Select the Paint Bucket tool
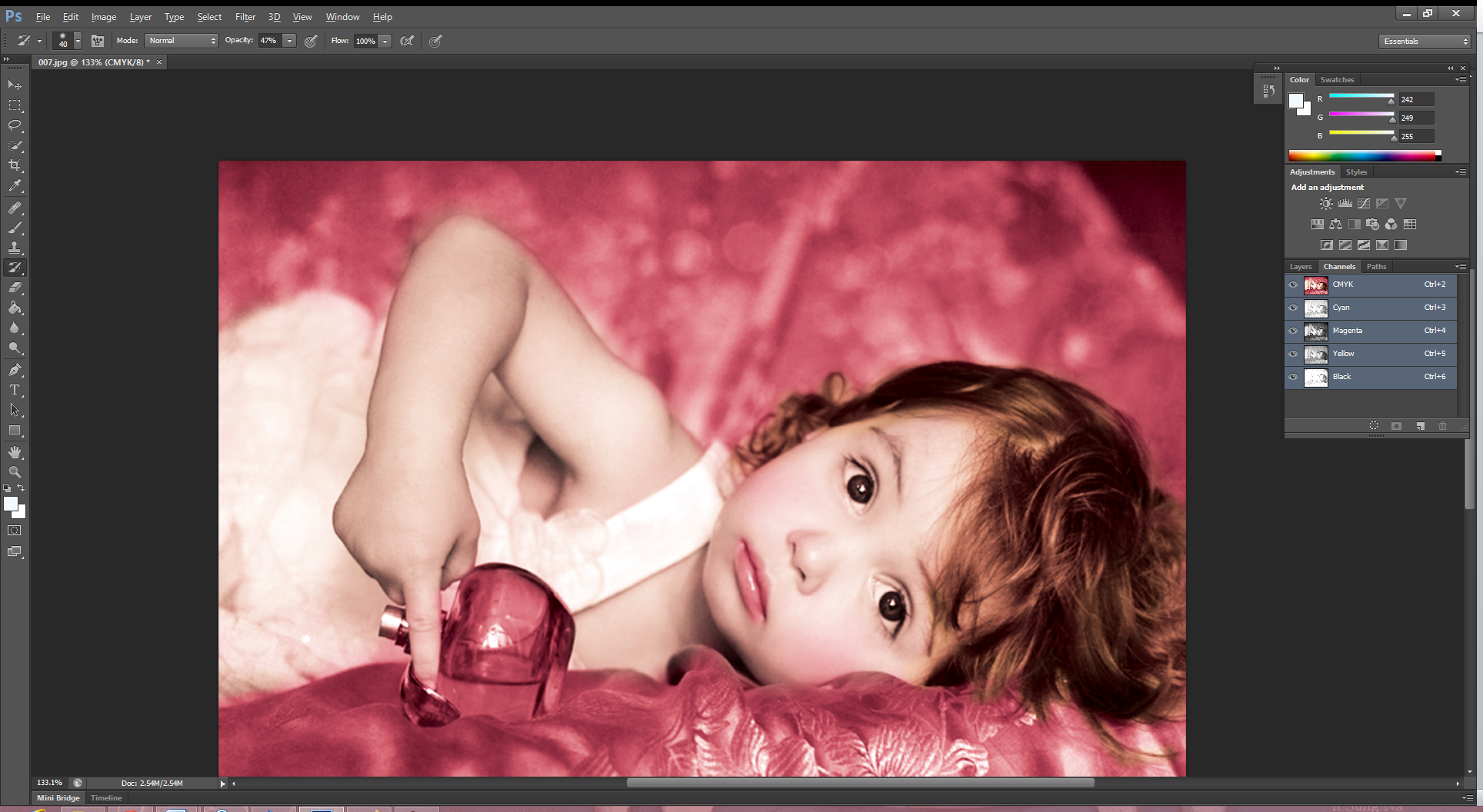The width and height of the screenshot is (1483, 812). (15, 308)
